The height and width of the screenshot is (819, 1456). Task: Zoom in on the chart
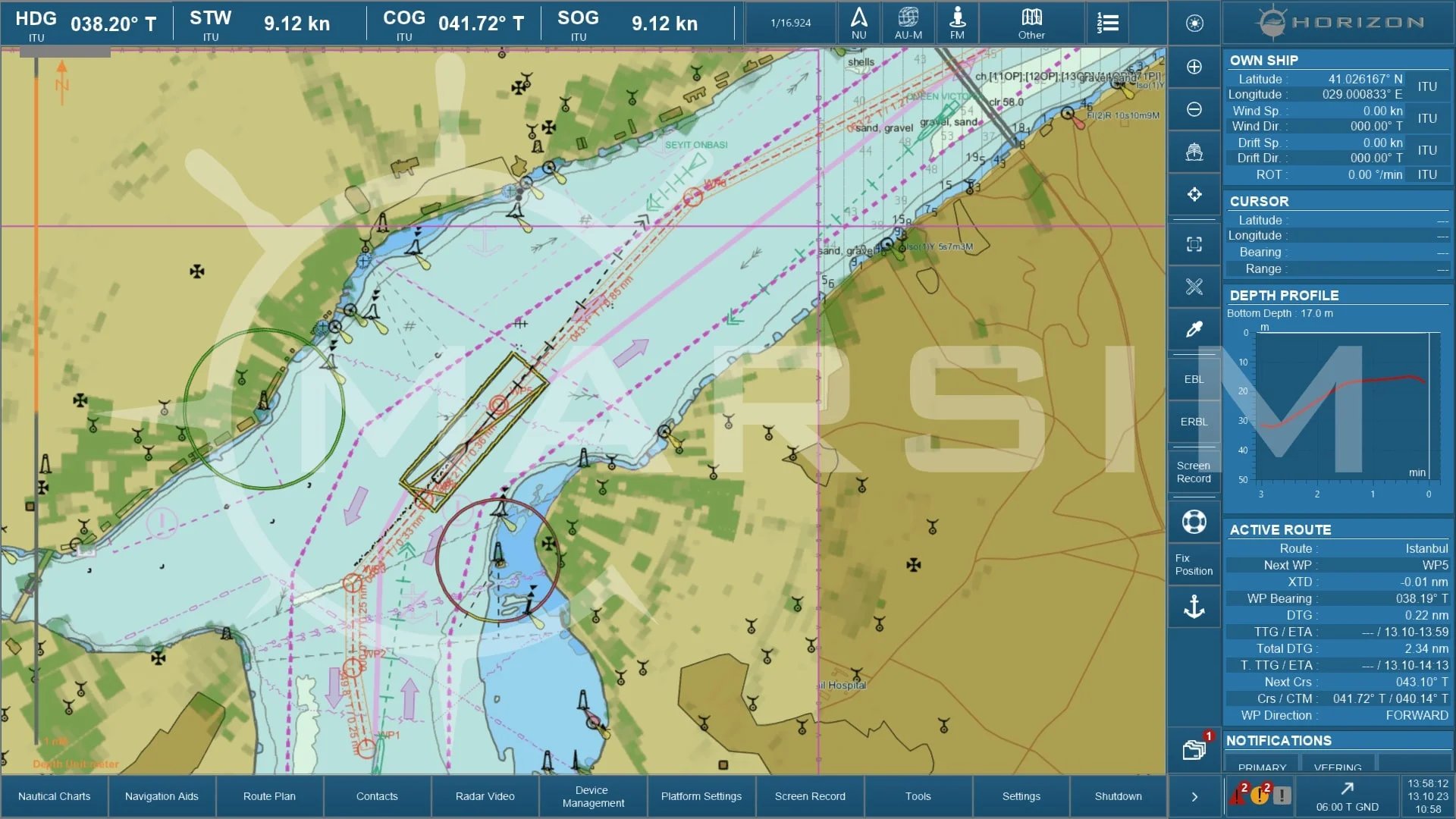[x=1194, y=67]
